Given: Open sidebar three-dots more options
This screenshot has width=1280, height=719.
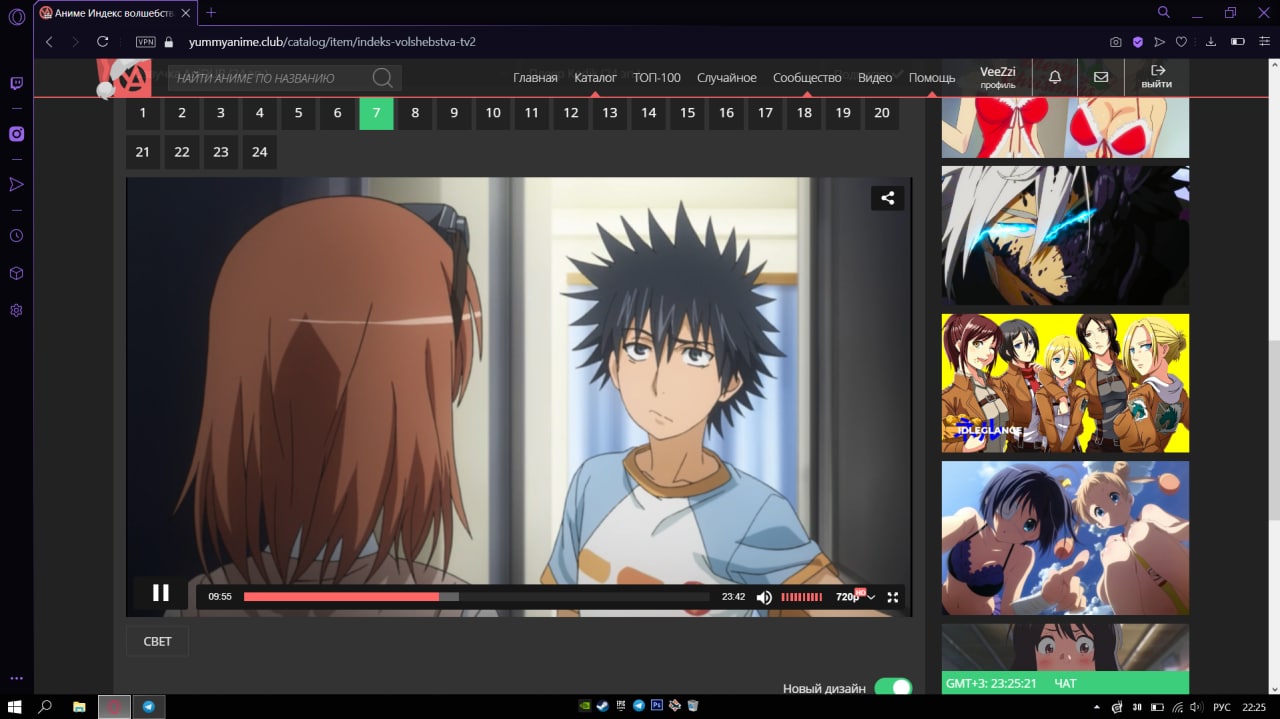Looking at the screenshot, I should (16, 678).
